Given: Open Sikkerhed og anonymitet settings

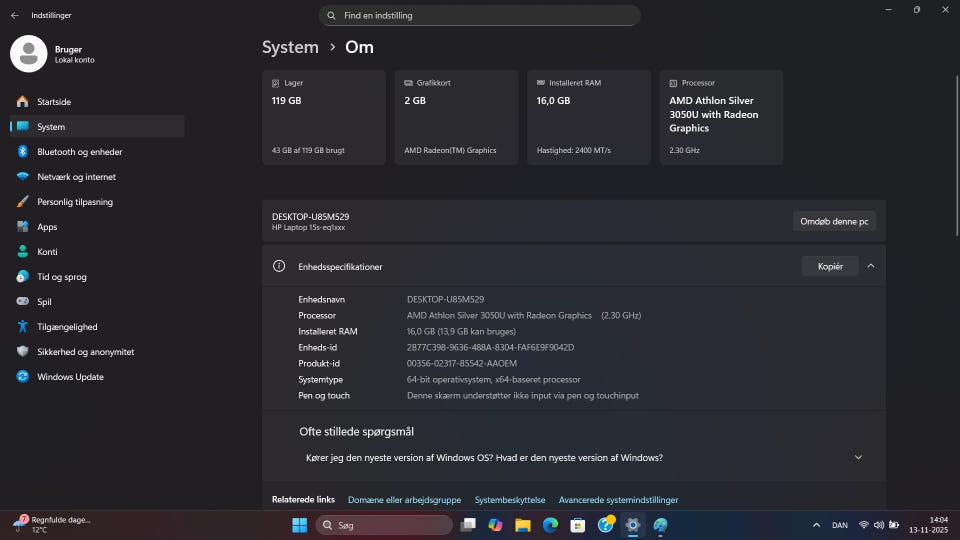Looking at the screenshot, I should point(85,352).
